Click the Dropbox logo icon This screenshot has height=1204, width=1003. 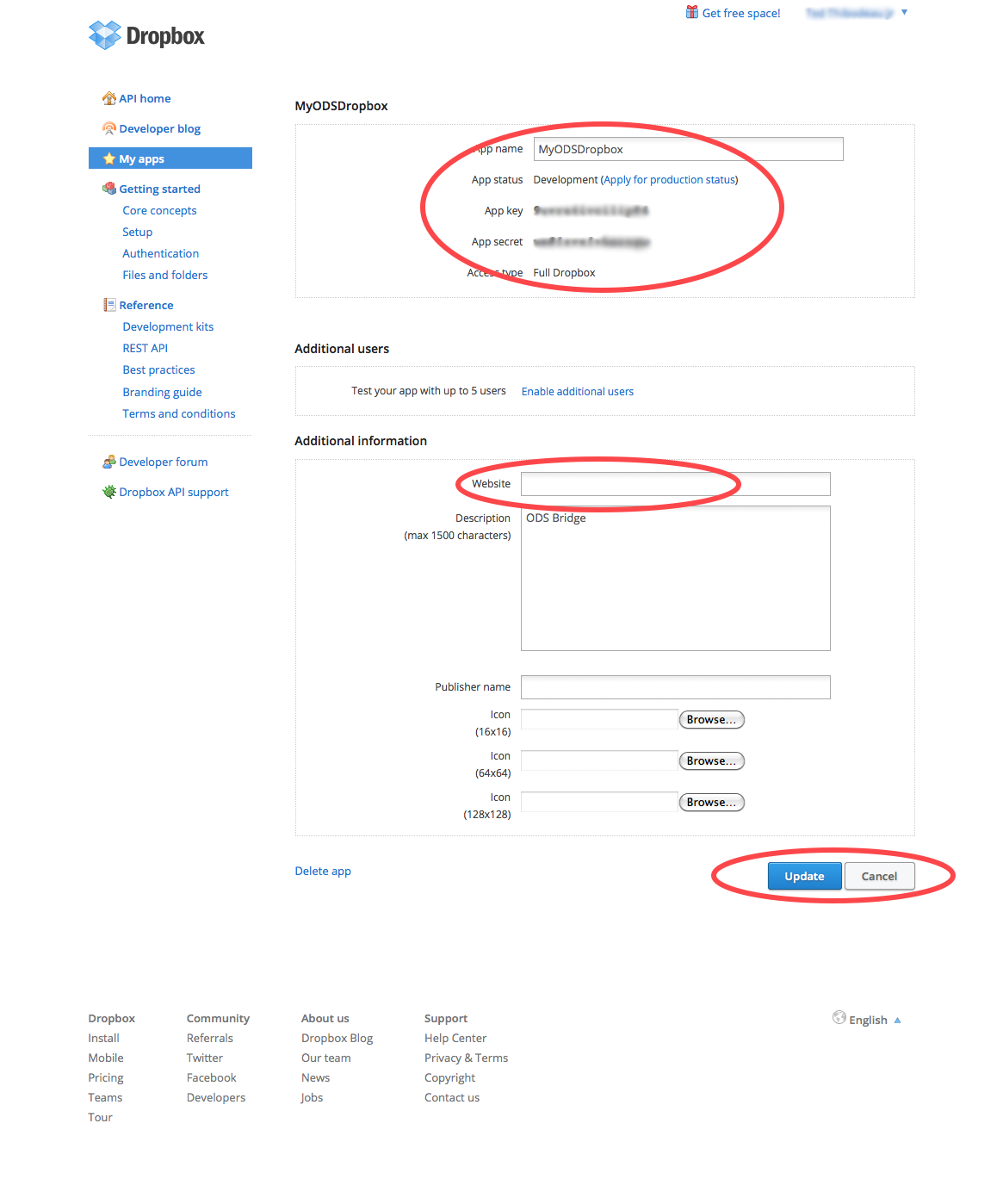click(105, 35)
